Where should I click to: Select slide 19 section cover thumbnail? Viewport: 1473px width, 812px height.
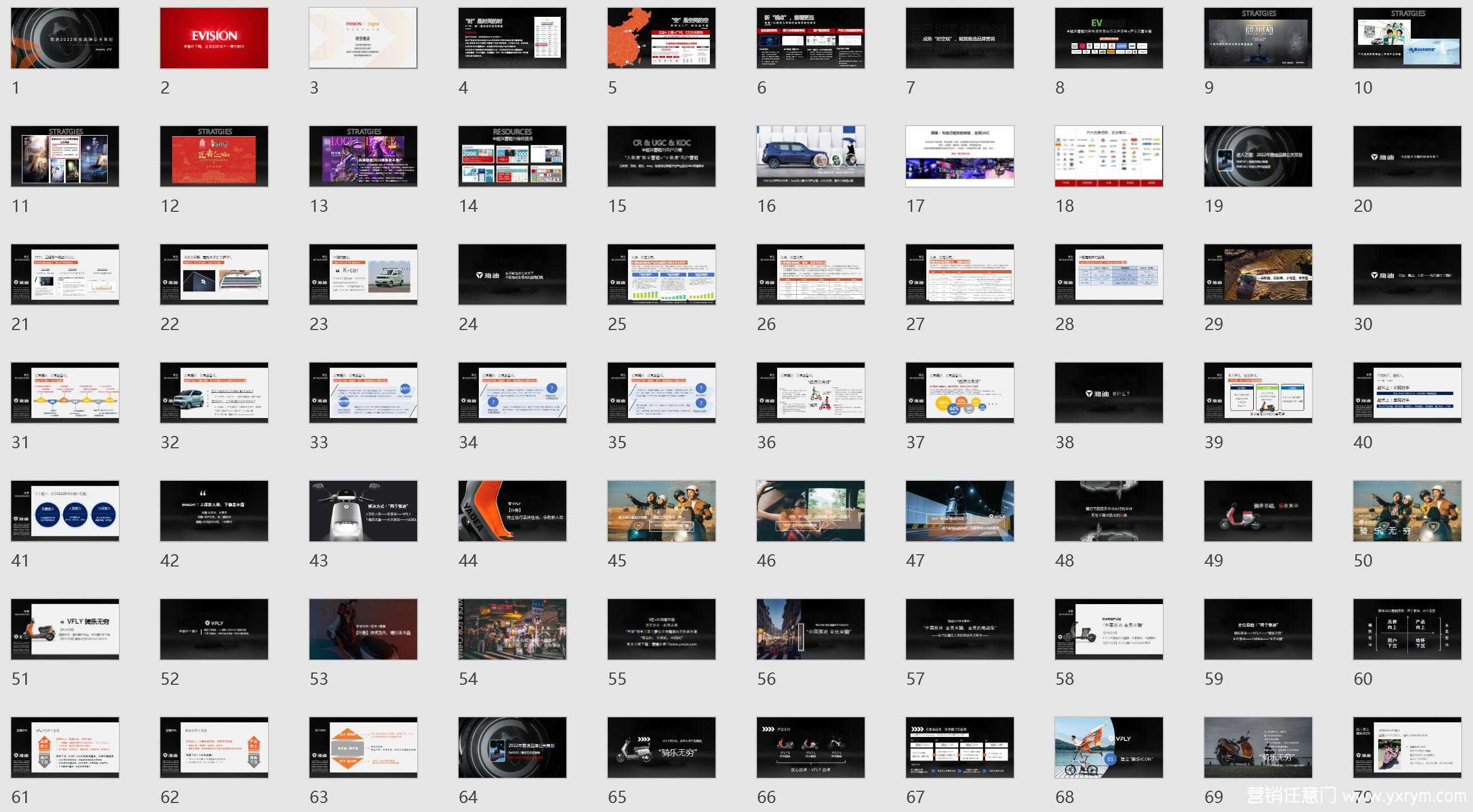click(1259, 156)
